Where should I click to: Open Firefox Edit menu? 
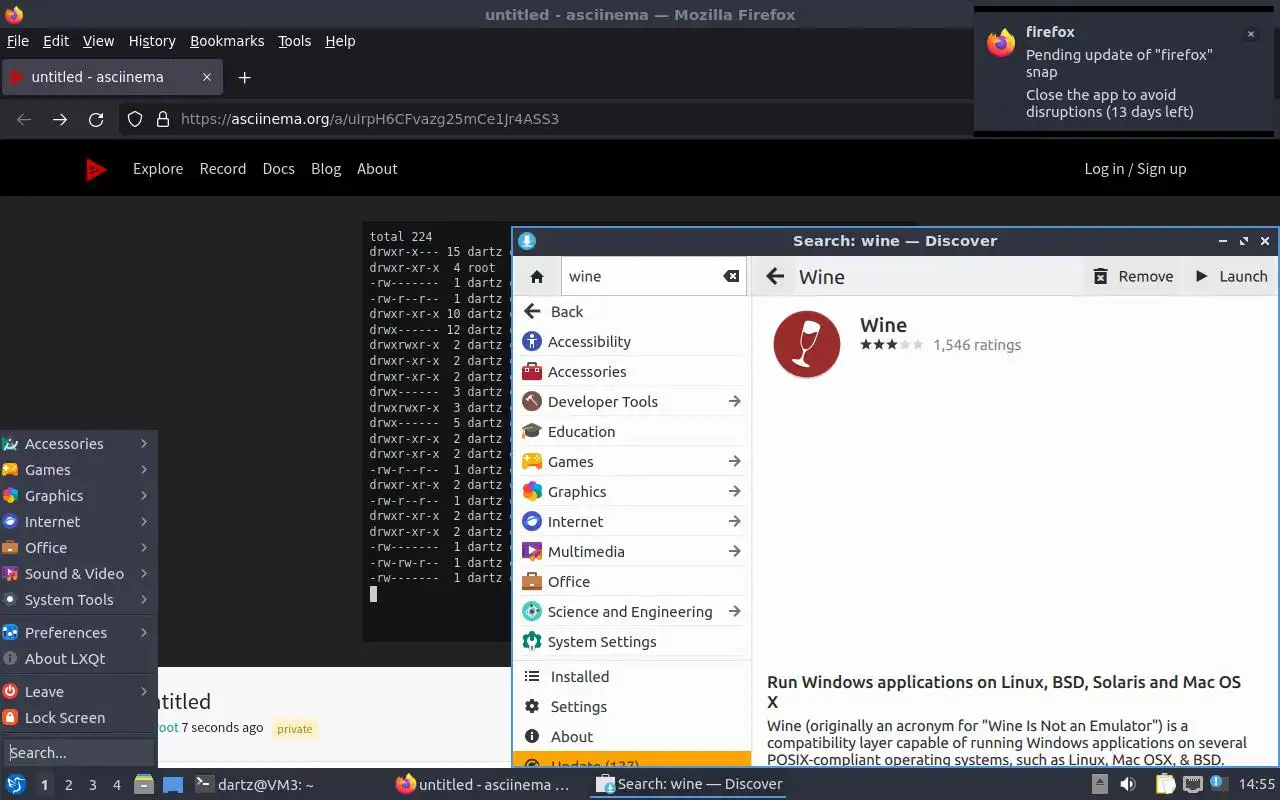tap(56, 41)
